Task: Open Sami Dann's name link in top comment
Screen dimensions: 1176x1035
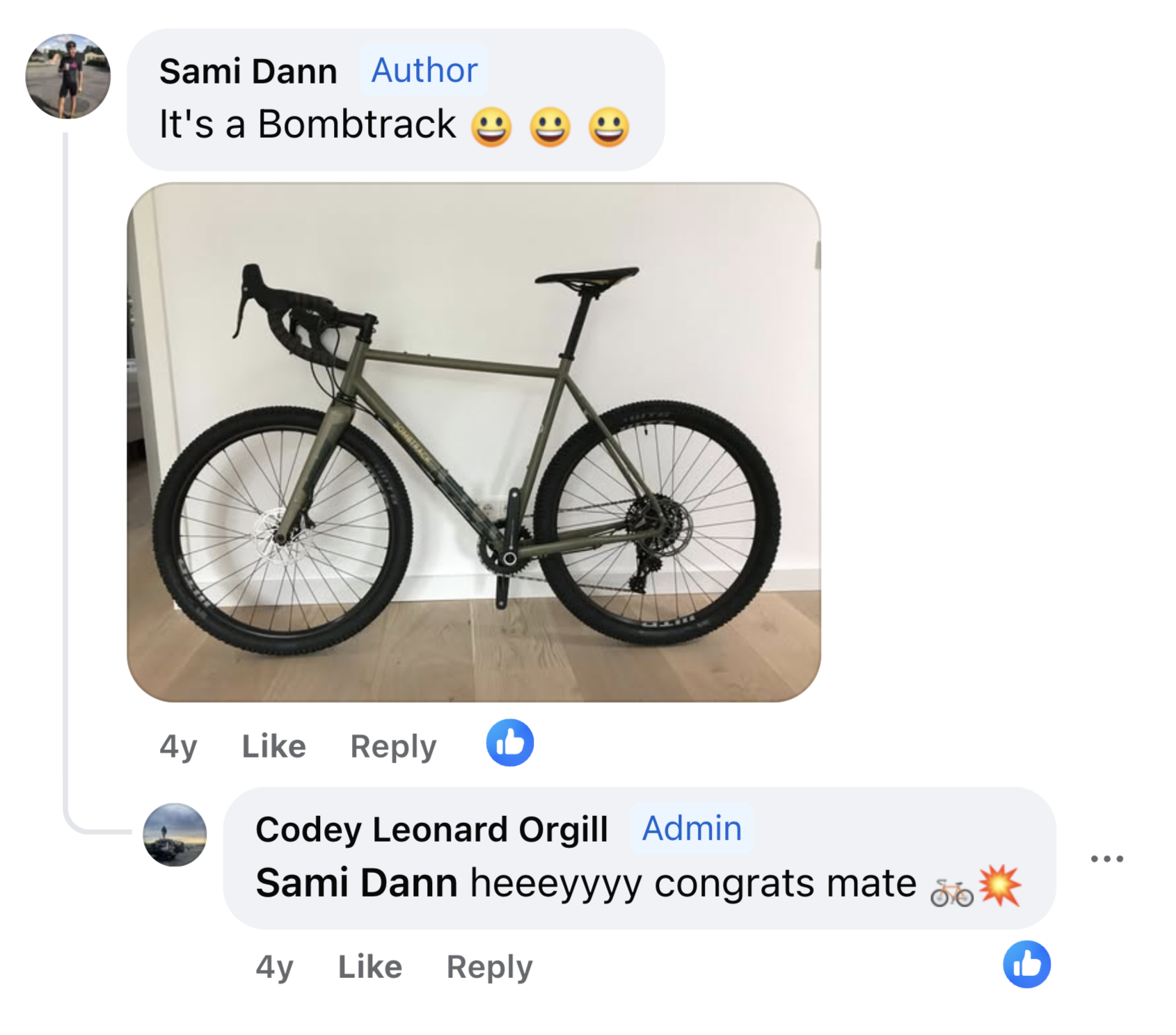Action: [x=248, y=71]
